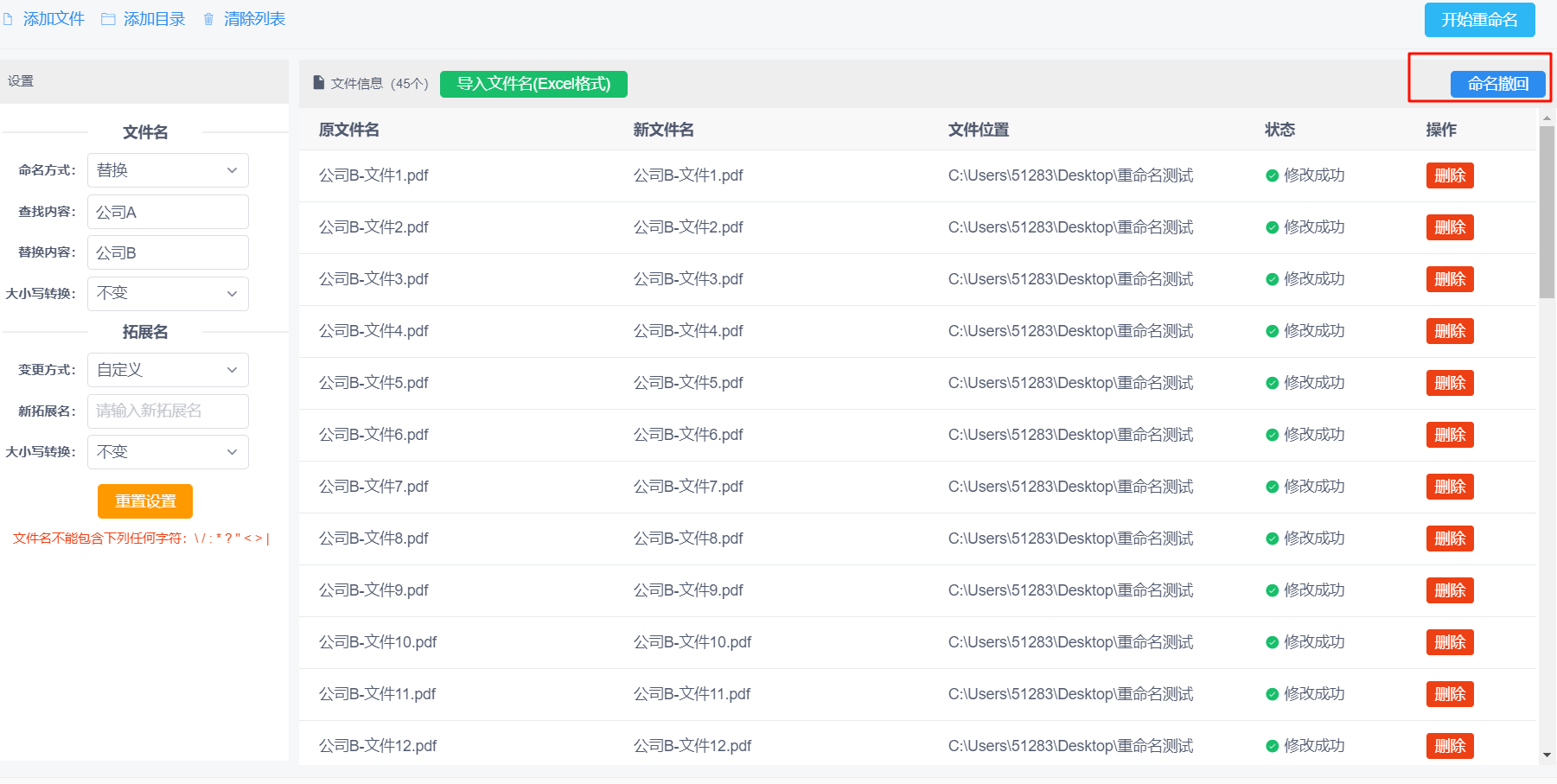Click the scrollbar down arrow in file list
This screenshot has width=1557, height=784.
click(1547, 755)
